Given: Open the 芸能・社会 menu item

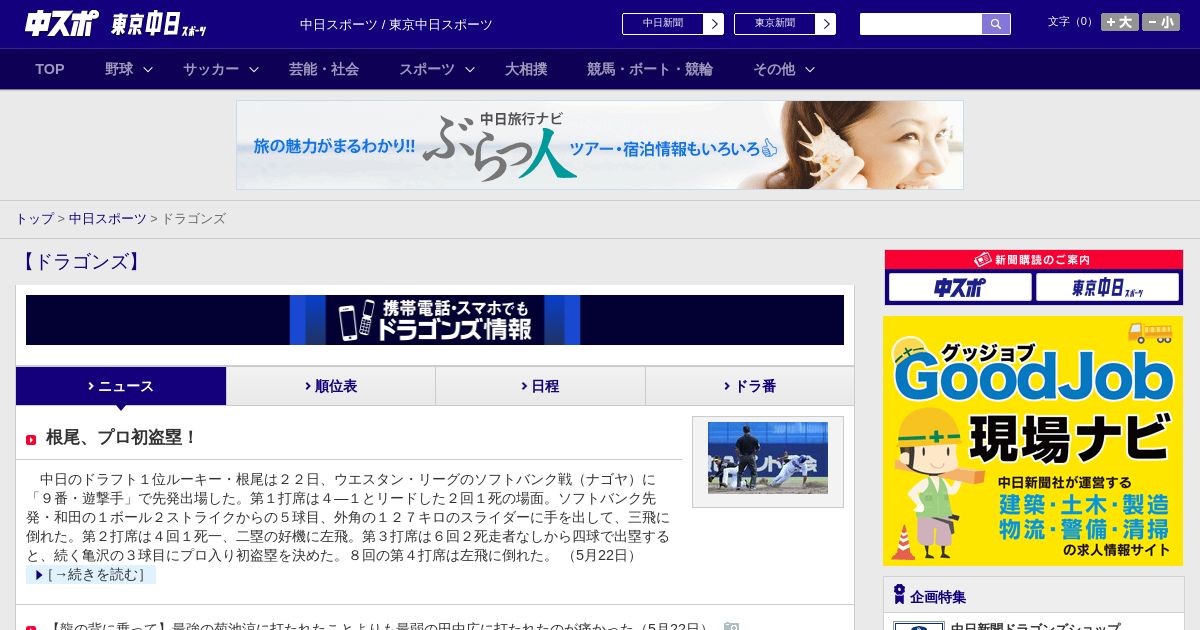Looking at the screenshot, I should (x=324, y=69).
